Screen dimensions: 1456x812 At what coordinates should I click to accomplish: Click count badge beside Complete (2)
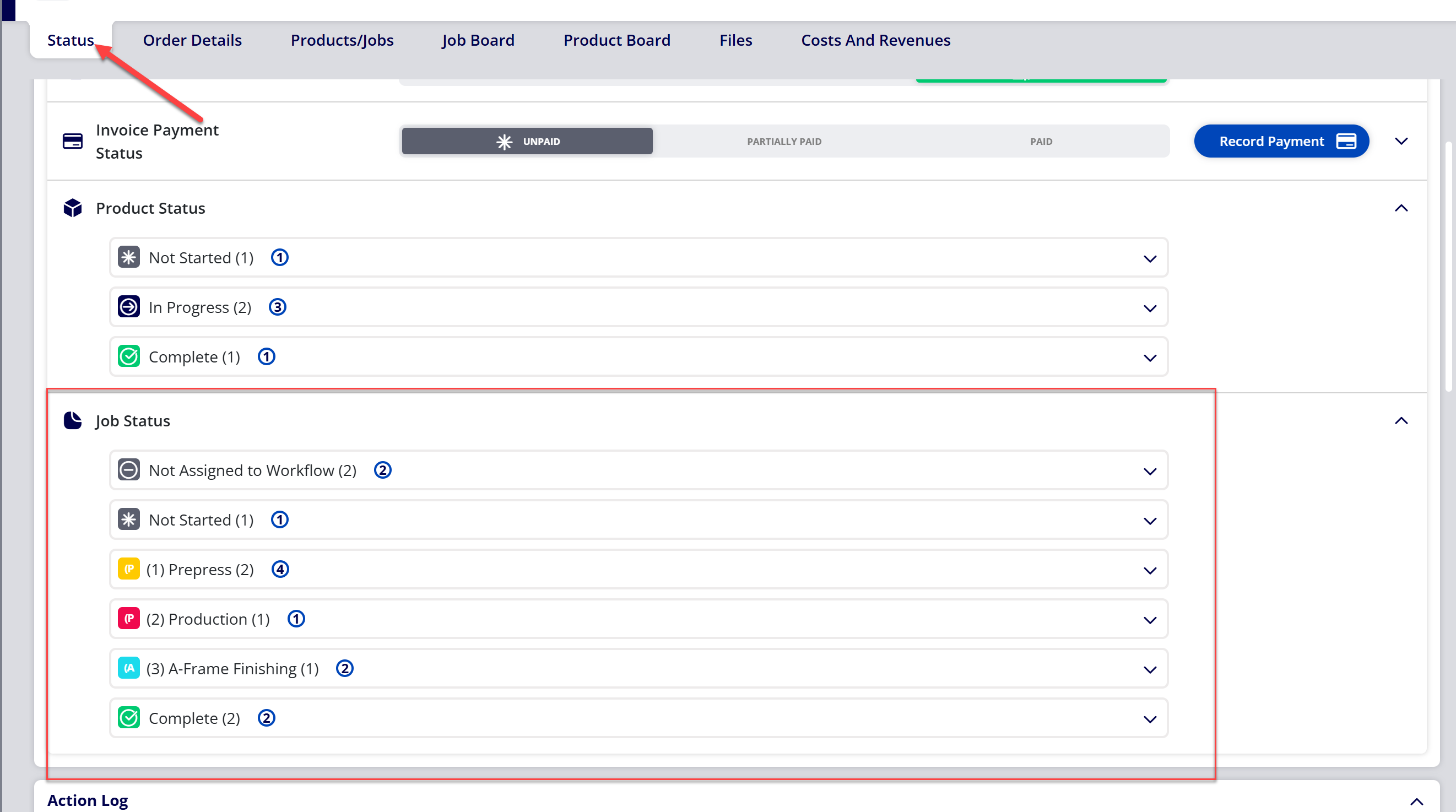click(267, 718)
